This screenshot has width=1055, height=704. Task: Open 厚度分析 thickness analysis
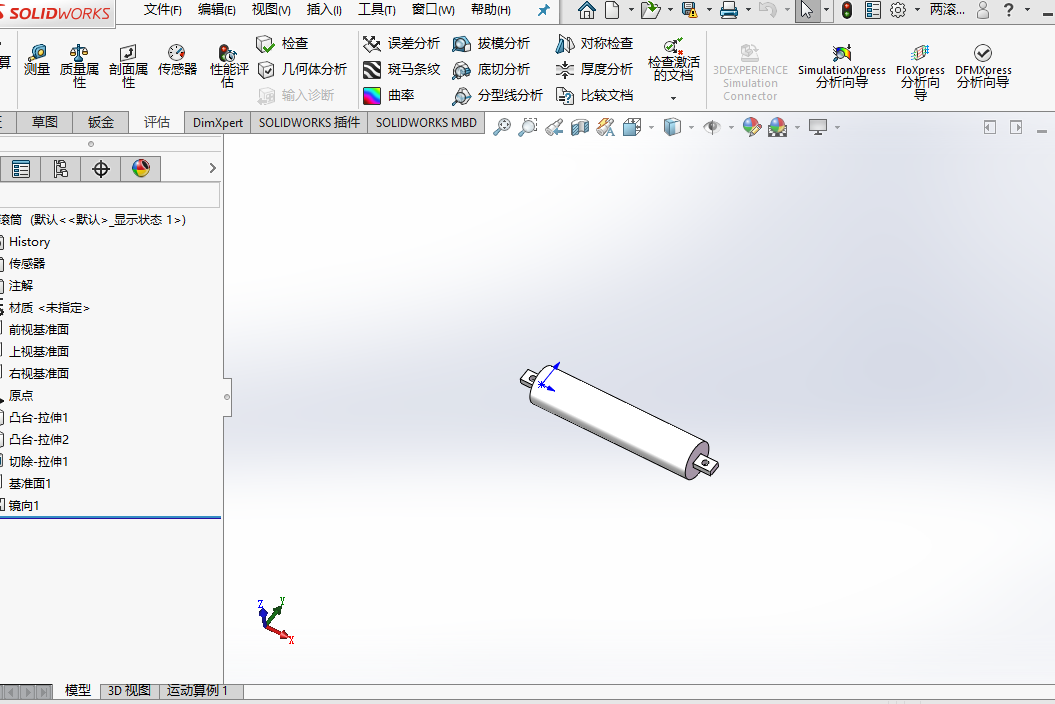click(x=594, y=69)
